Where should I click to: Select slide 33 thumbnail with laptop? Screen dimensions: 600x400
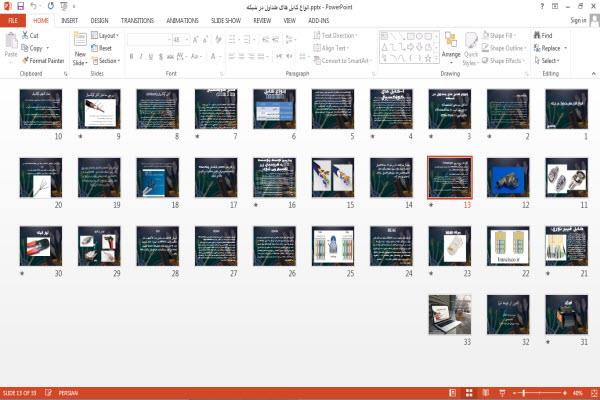pyautogui.click(x=450, y=315)
